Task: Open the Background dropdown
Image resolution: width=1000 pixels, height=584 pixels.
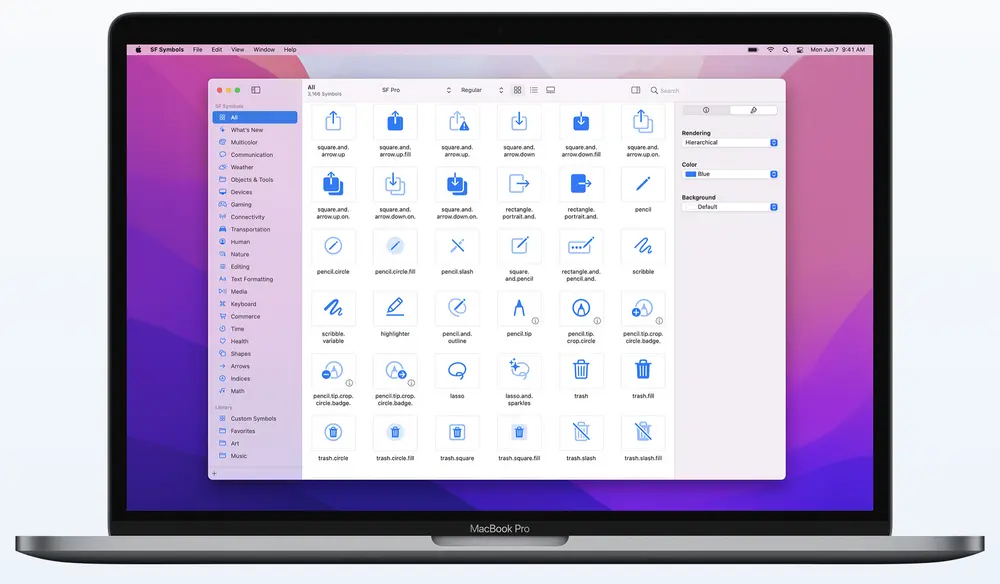Action: click(730, 207)
